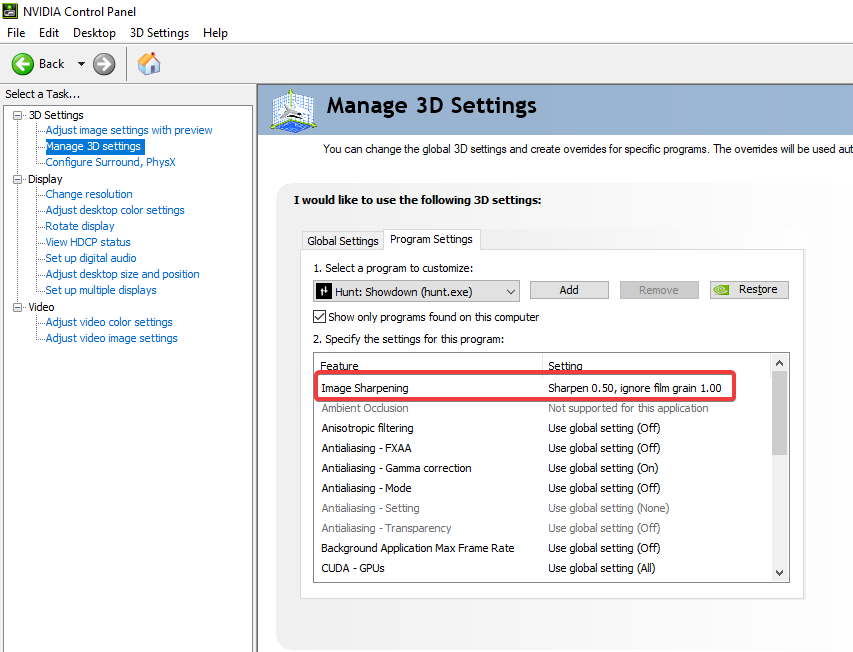Collapse the Display tree node
The height and width of the screenshot is (652, 853).
coord(18,179)
